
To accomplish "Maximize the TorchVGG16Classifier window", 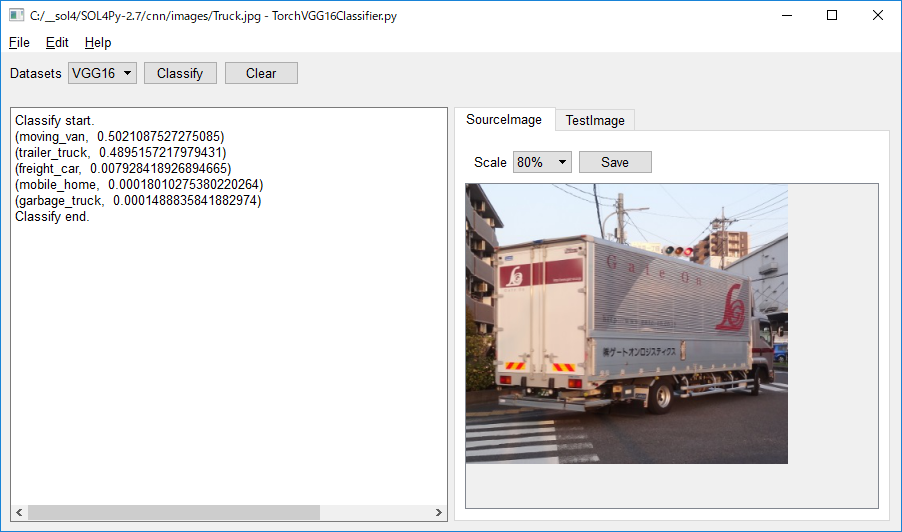I will pyautogui.click(x=832, y=16).
